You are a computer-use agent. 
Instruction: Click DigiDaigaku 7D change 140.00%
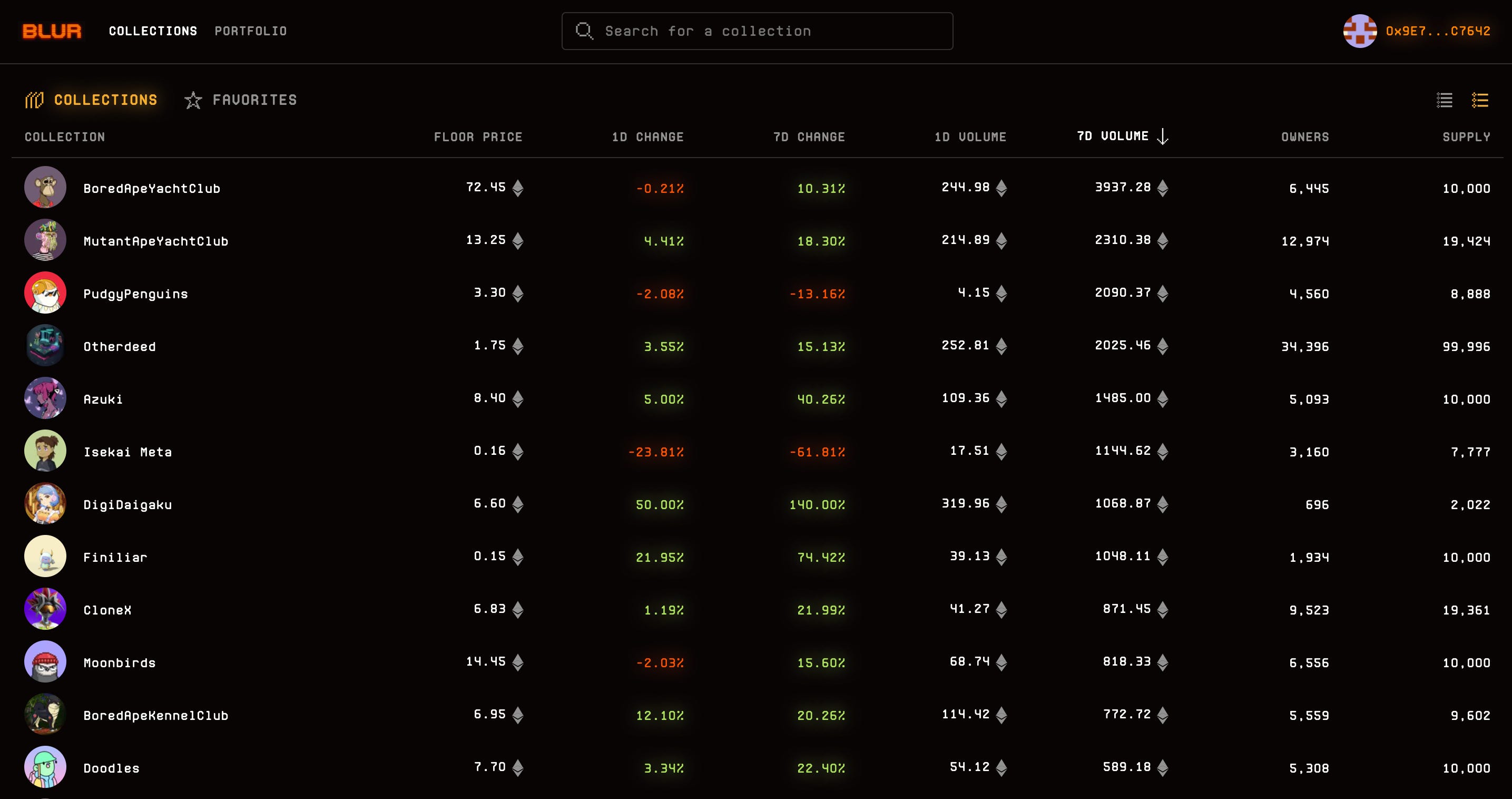(817, 505)
